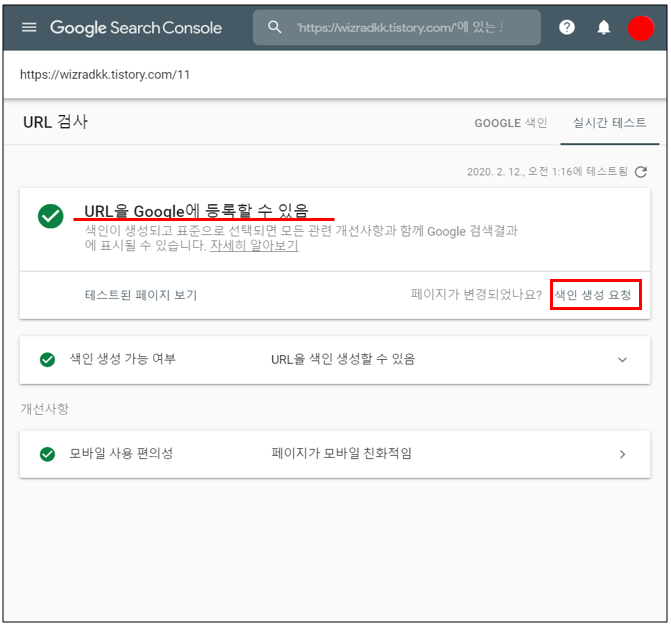Focus the URL inspection search field
671x628 pixels.
pos(397,28)
